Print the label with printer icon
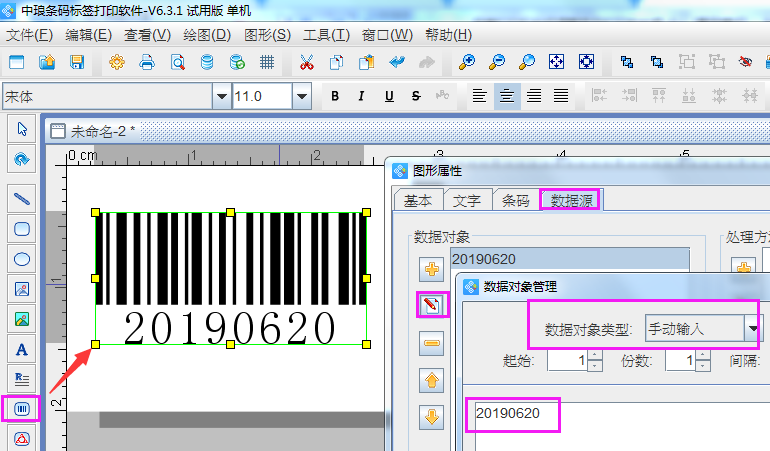770x451 pixels. tap(147, 62)
